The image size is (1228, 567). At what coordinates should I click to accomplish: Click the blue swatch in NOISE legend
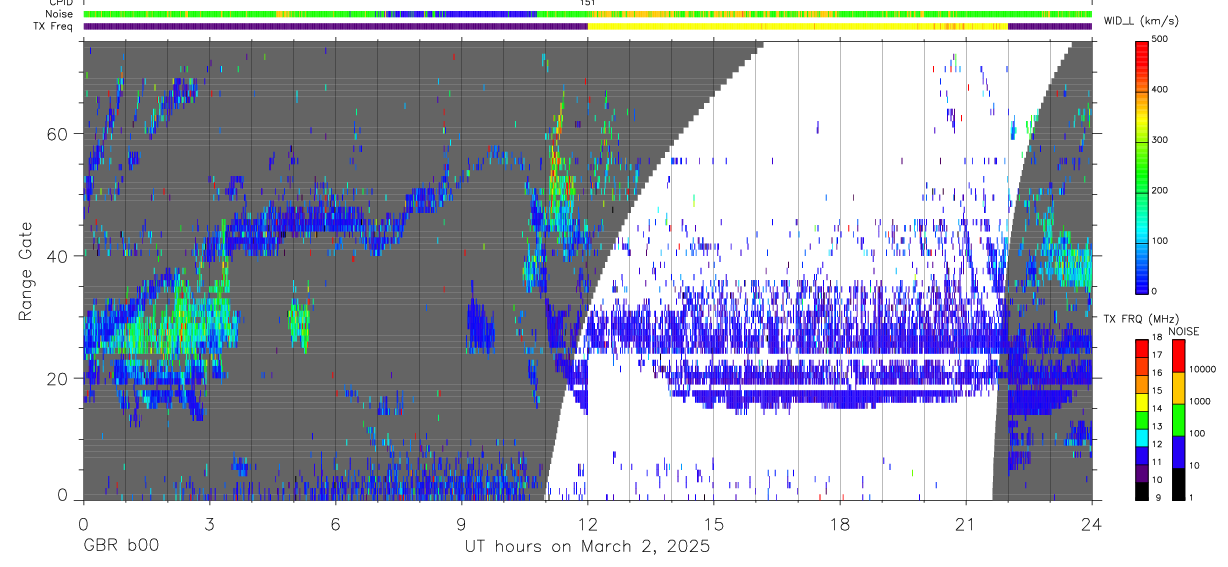pyautogui.click(x=1178, y=450)
